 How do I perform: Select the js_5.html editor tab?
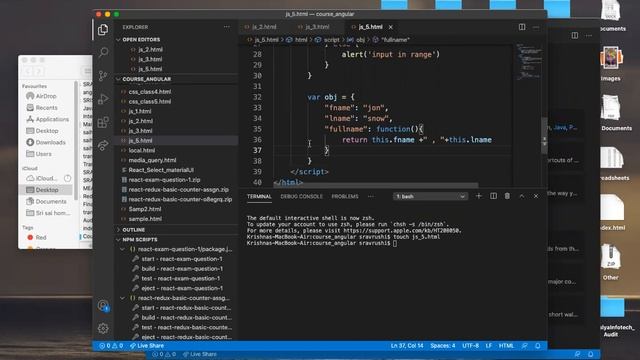point(370,27)
